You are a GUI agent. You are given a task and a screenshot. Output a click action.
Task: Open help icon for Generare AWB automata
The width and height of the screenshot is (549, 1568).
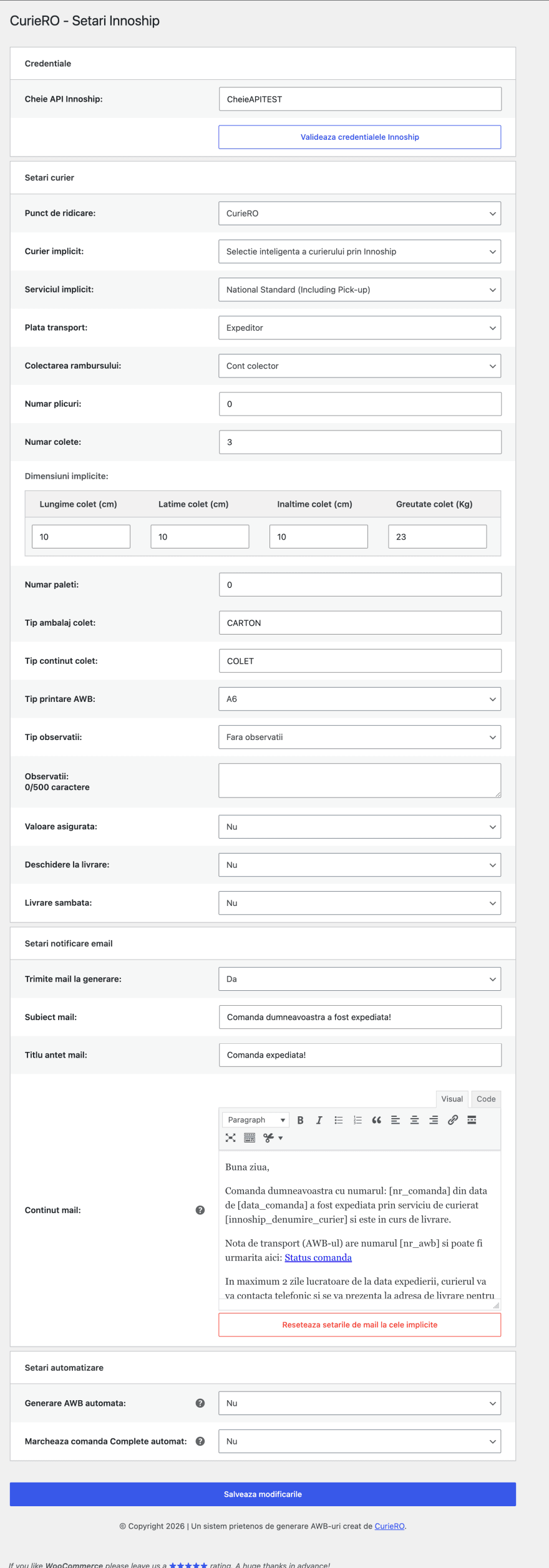[x=200, y=1403]
